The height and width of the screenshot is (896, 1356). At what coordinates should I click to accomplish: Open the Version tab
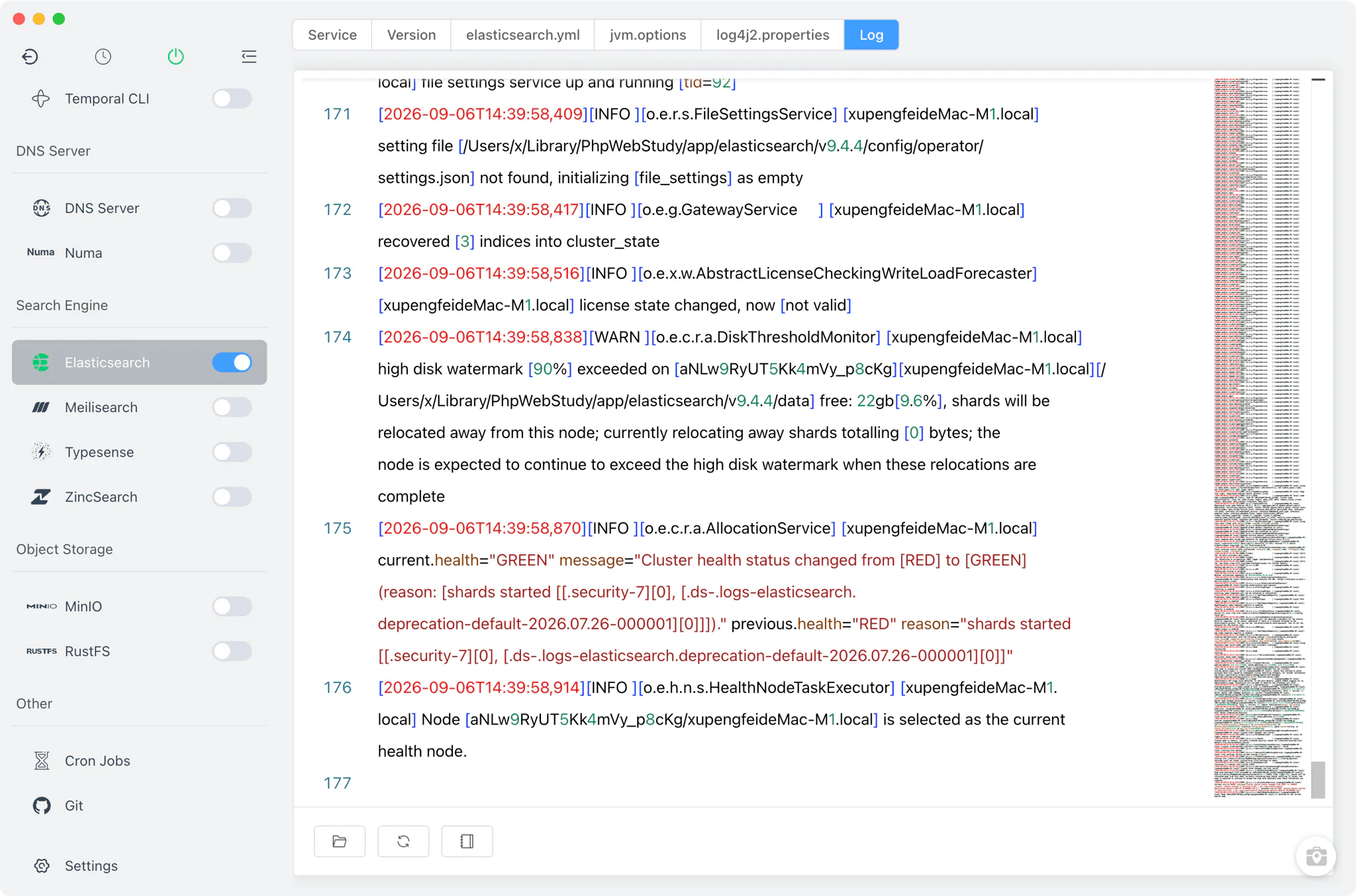tap(411, 34)
